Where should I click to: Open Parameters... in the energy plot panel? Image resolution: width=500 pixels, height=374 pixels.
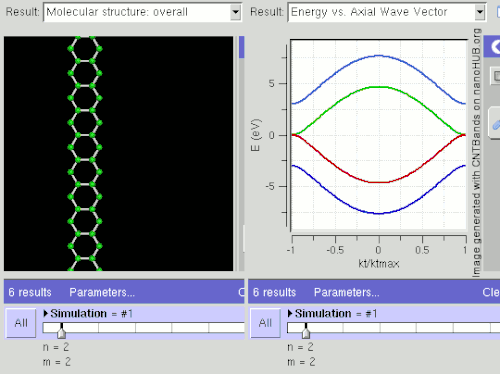click(347, 292)
